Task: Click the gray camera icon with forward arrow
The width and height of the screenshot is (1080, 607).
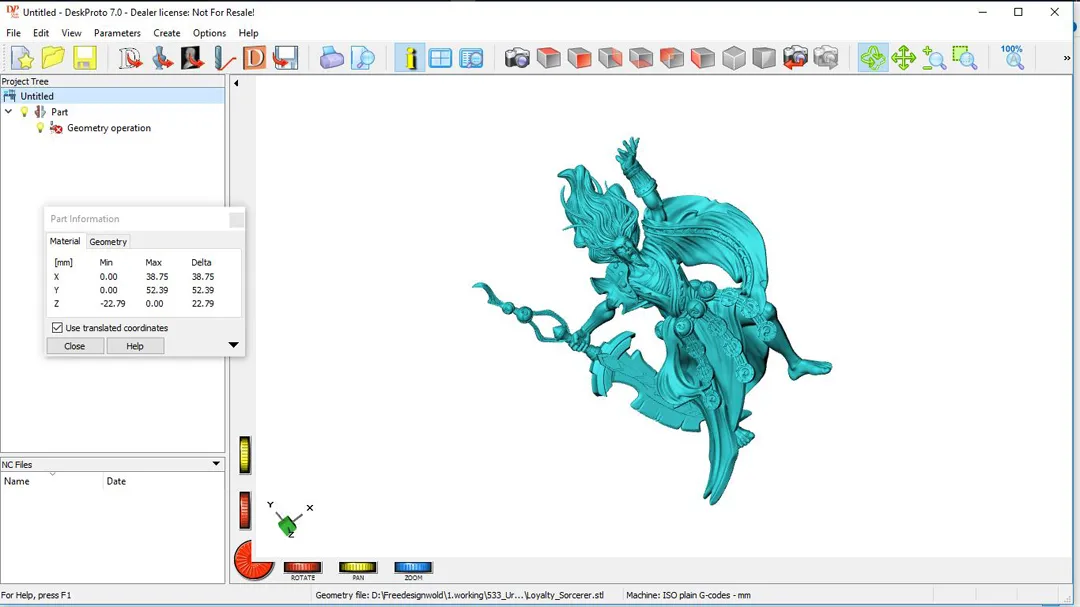Action: point(826,58)
